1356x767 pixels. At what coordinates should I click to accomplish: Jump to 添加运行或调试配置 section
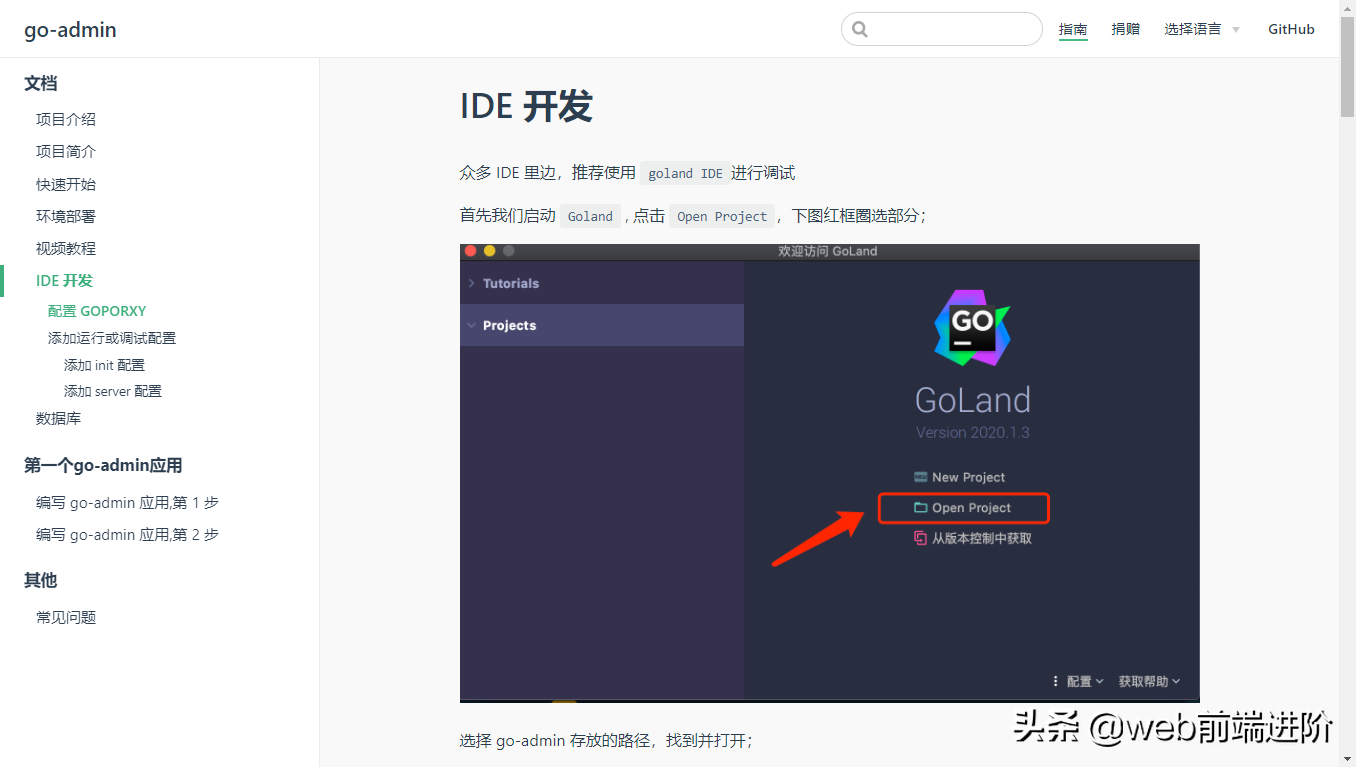coord(112,338)
